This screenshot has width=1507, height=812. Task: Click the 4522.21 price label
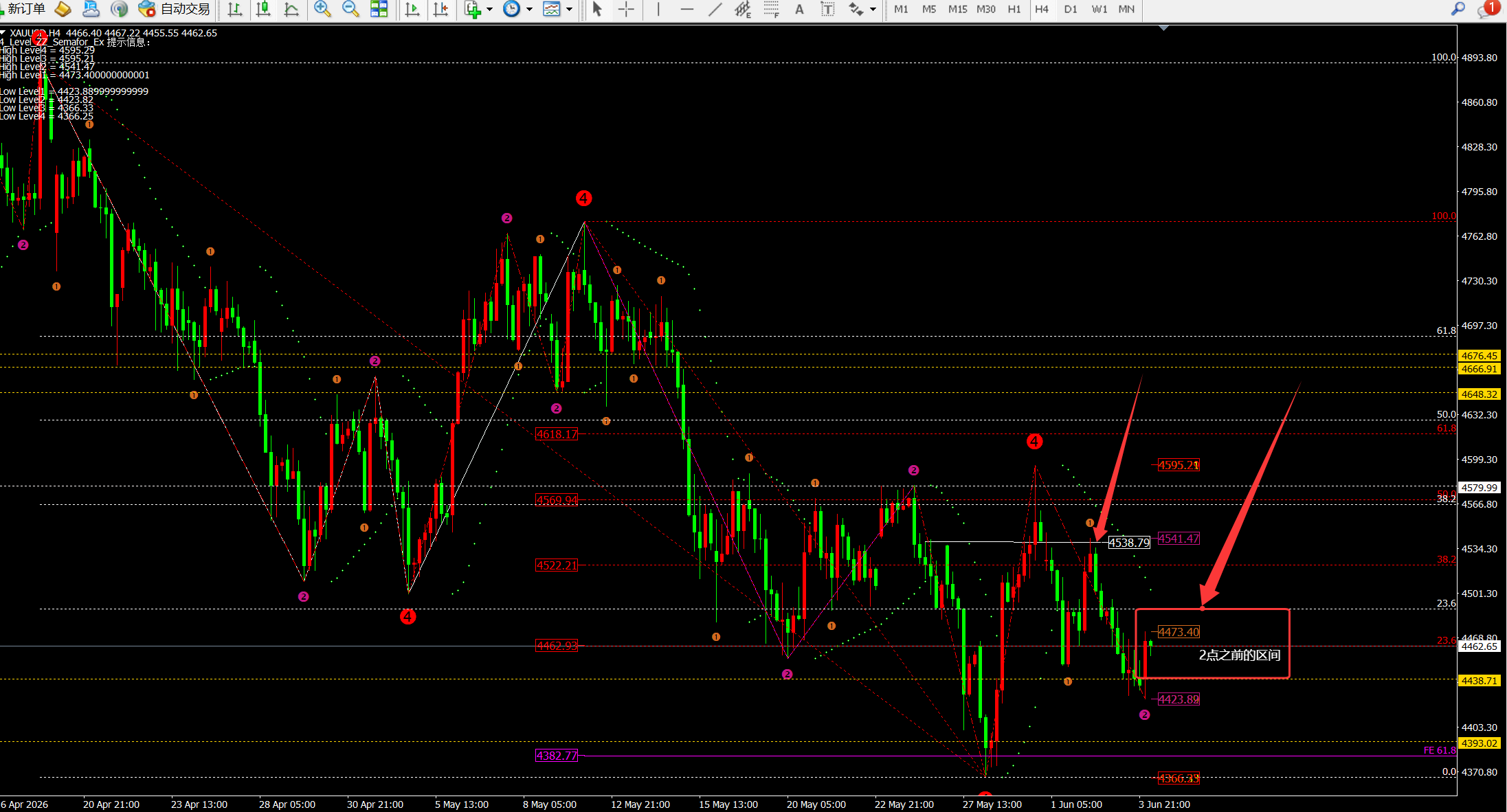tap(557, 565)
